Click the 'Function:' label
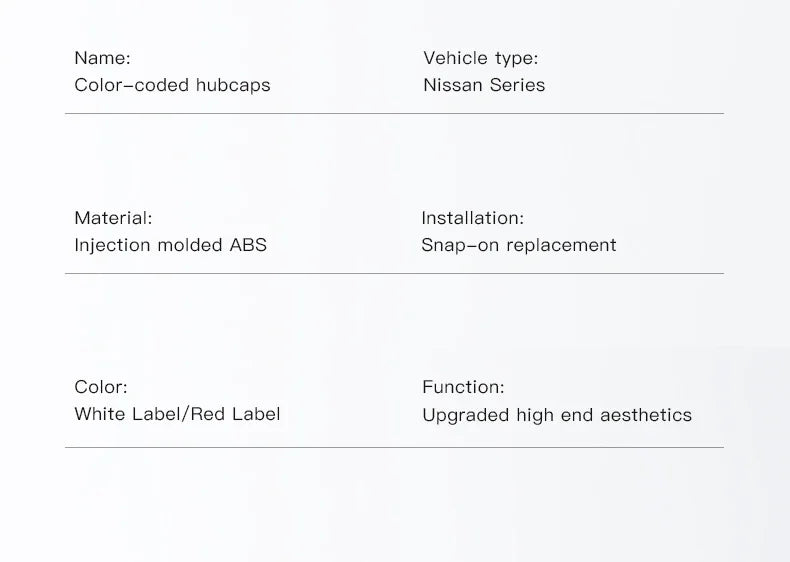The image size is (790, 562). (463, 387)
